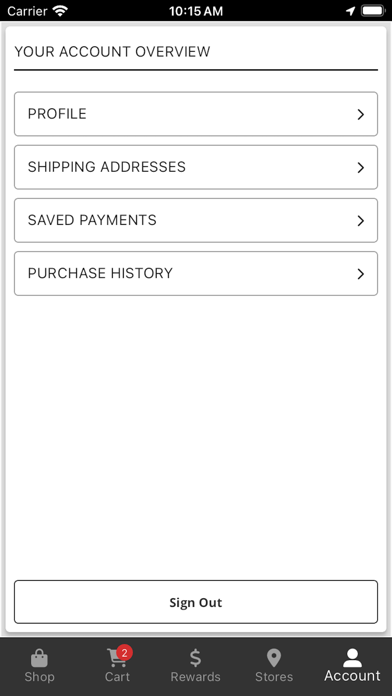The image size is (392, 696).
Task: Open the SAVED PAYMENTS row
Action: click(196, 221)
